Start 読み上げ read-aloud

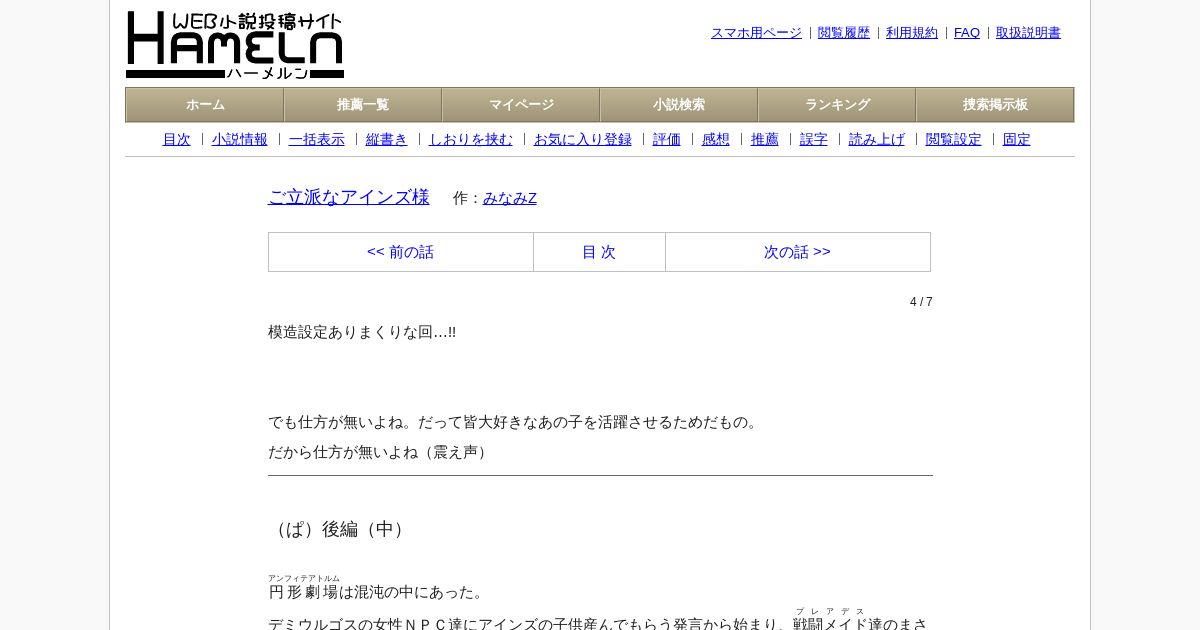tap(877, 140)
